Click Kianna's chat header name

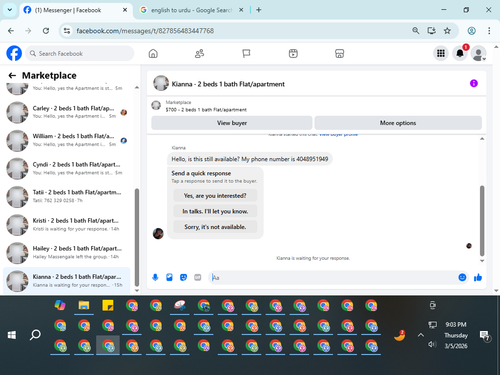point(228,84)
